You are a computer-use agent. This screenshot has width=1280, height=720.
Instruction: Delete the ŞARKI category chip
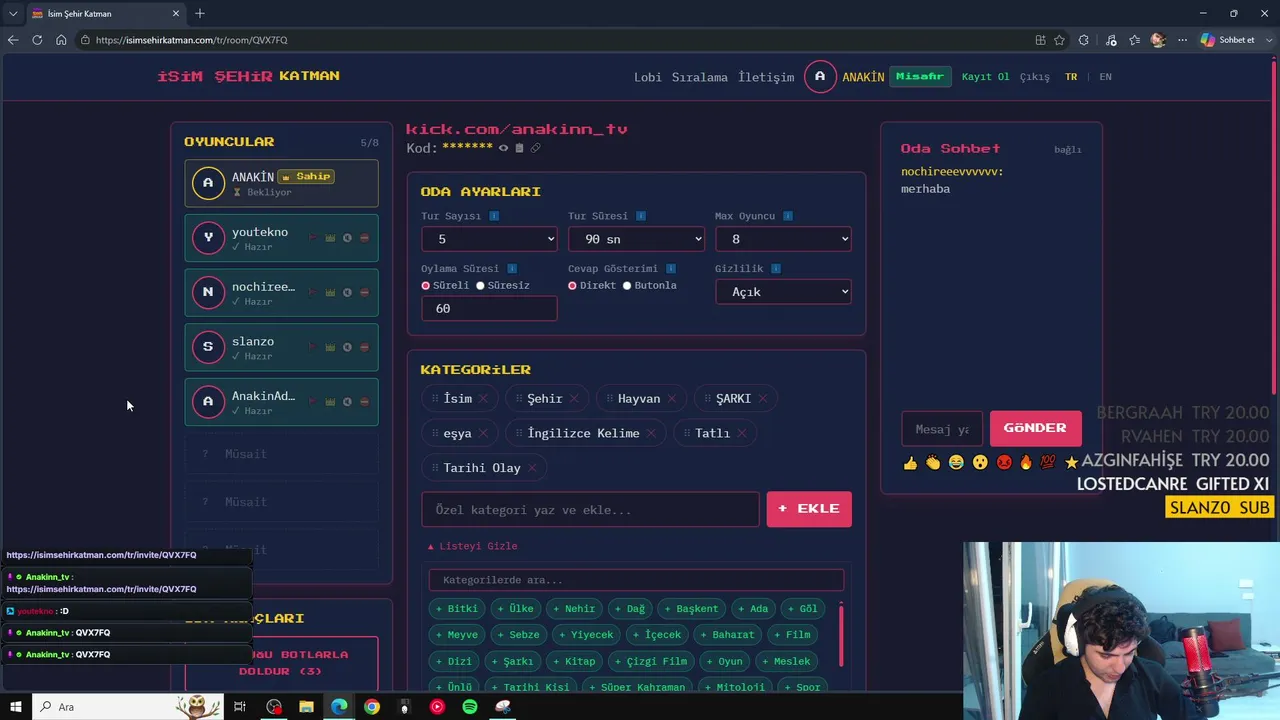[762, 399]
